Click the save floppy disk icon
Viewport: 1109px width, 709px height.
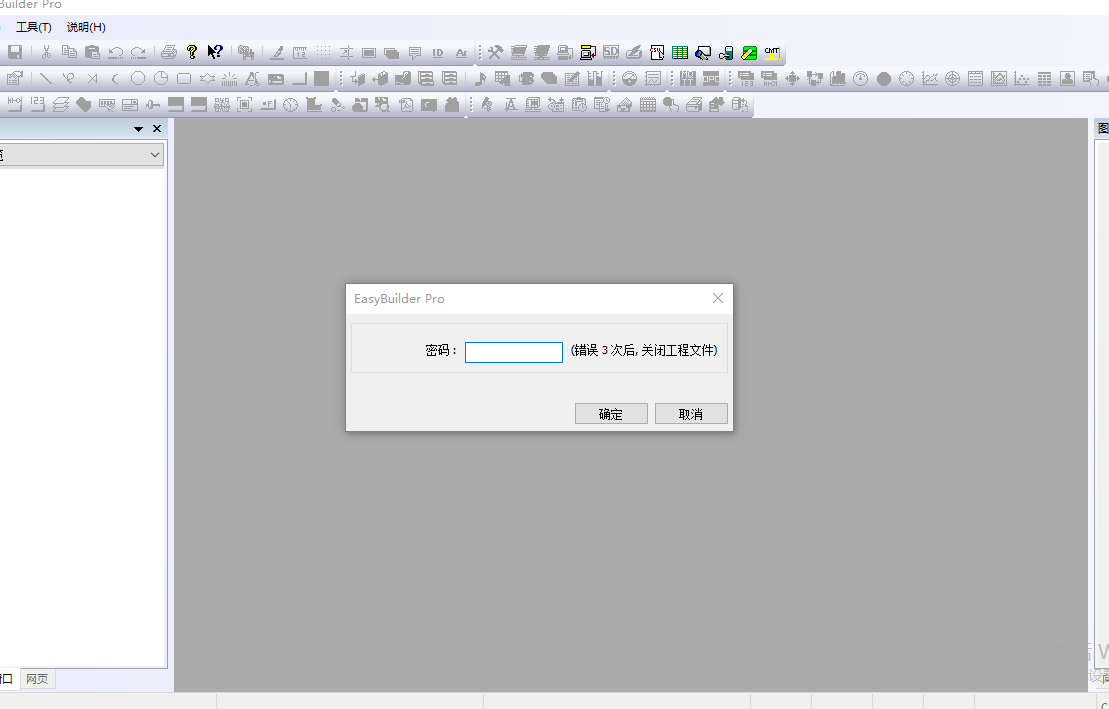click(x=15, y=52)
